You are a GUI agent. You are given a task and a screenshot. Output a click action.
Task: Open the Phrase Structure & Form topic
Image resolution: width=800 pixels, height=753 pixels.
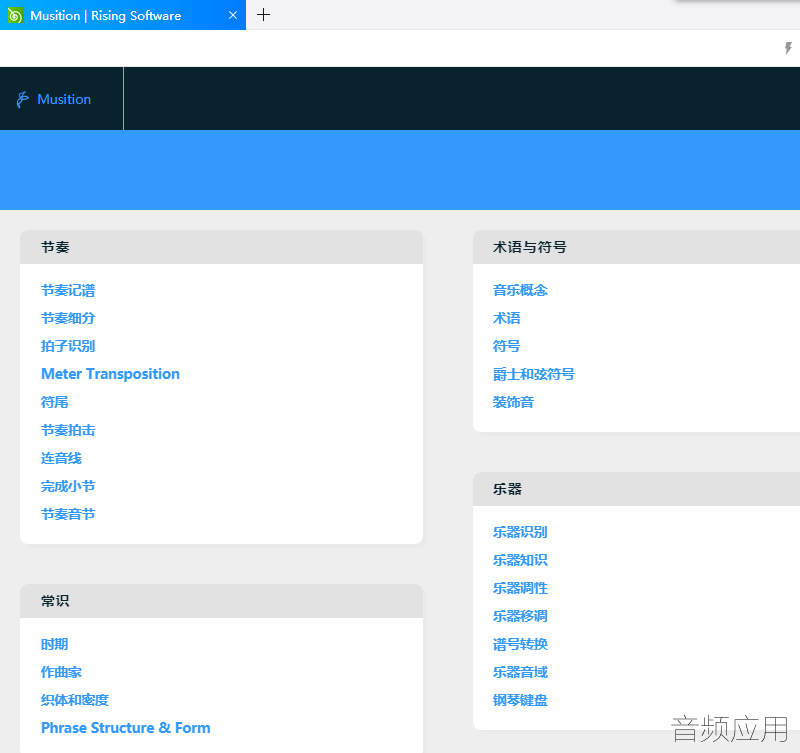126,728
